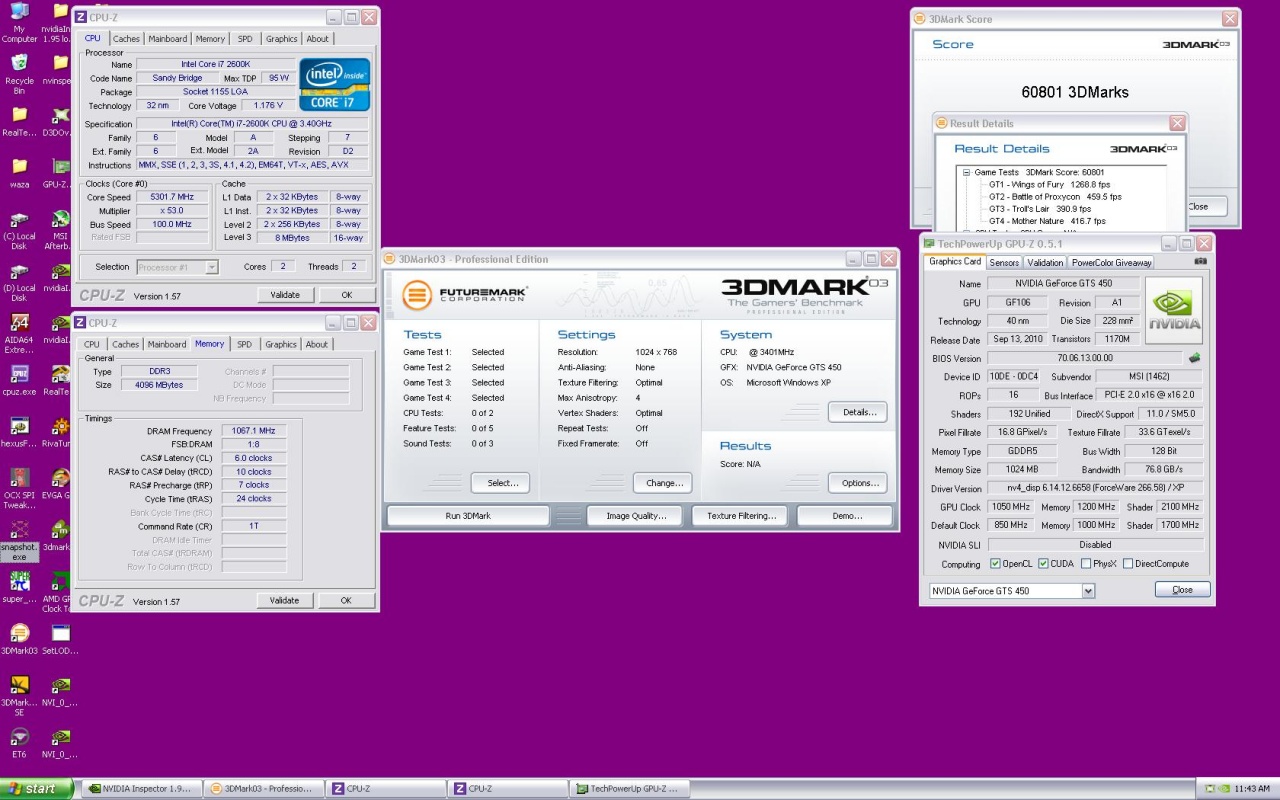Collapse the Game Tests tree node
Viewport: 1280px width, 800px height.
click(967, 173)
